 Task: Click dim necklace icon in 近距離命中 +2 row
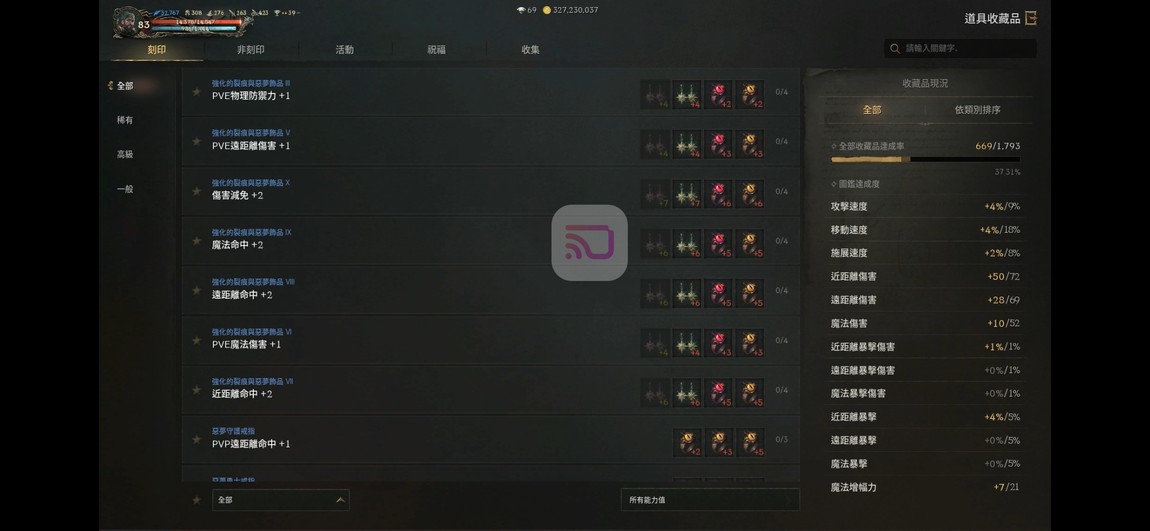pos(655,393)
